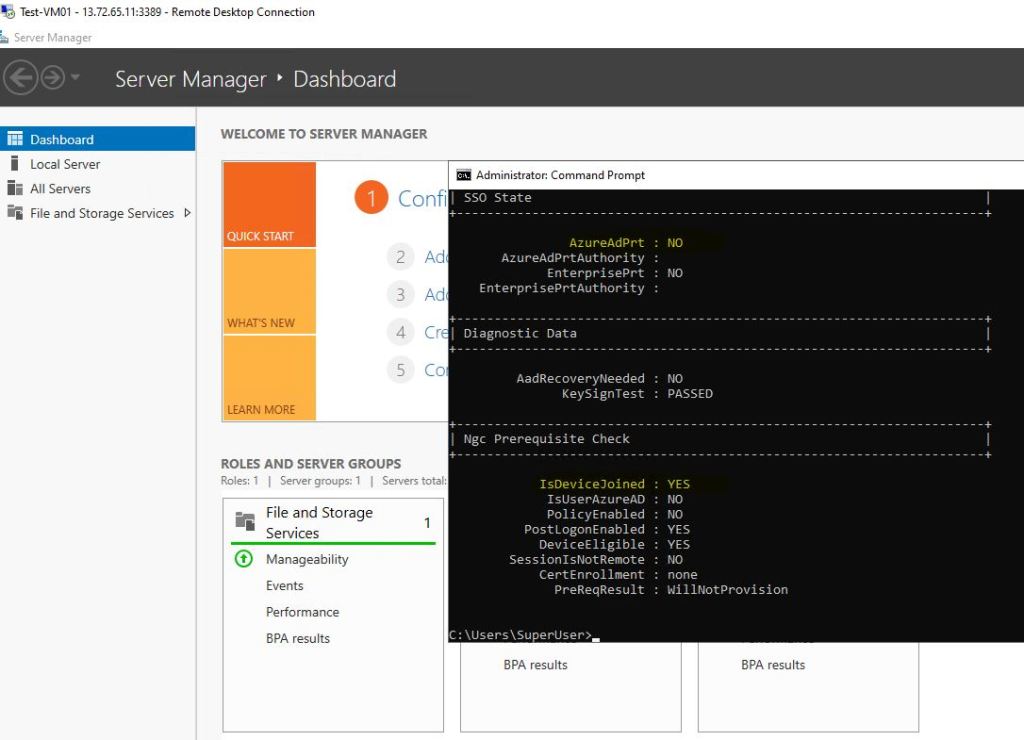Screen dimensions: 1024x740
Task: Select Local Server in the navigation pane
Action: click(65, 164)
